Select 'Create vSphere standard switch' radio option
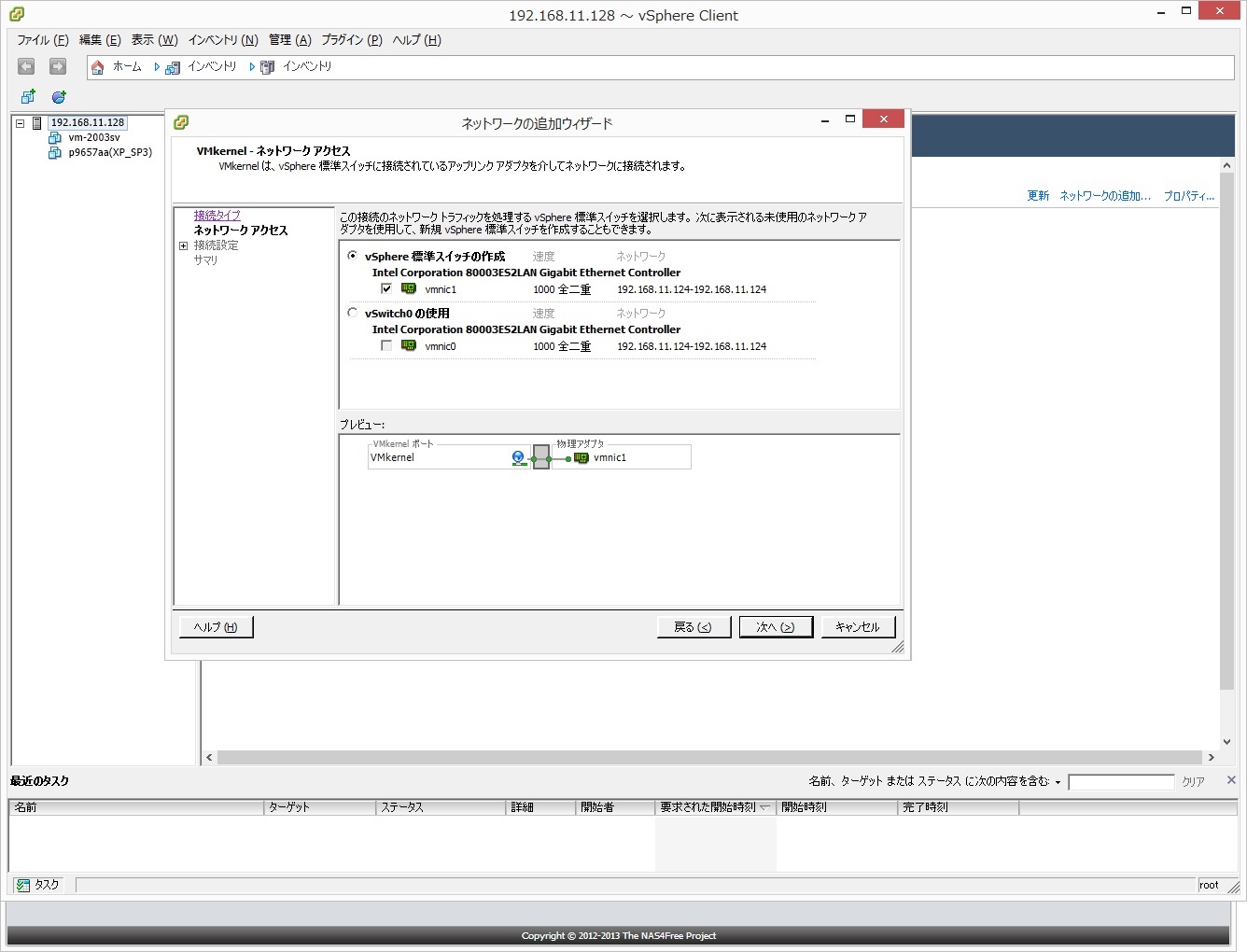This screenshot has height=952, width=1247. (x=352, y=256)
